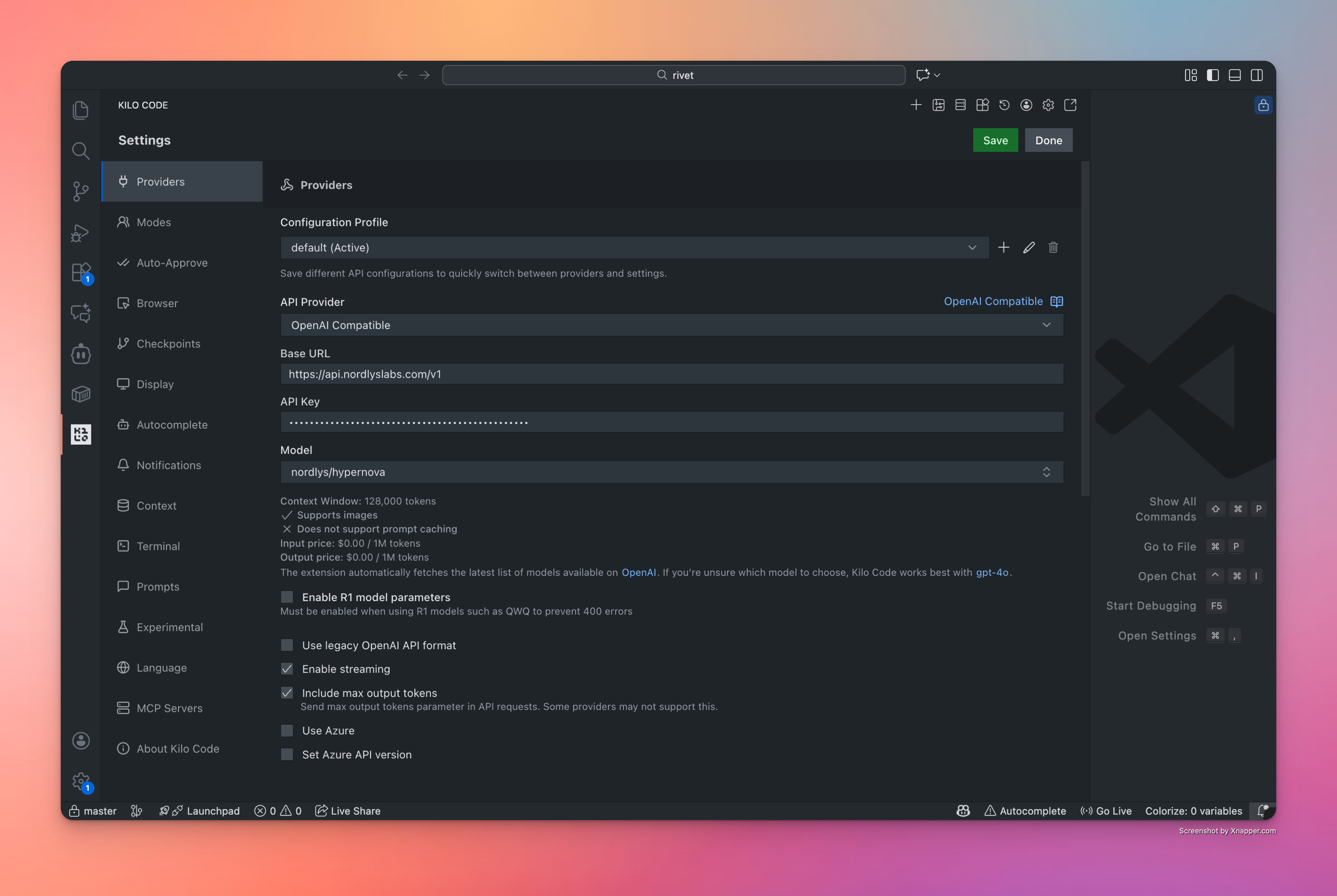
Task: Open the Extensions view with the notification badge
Action: tap(81, 272)
